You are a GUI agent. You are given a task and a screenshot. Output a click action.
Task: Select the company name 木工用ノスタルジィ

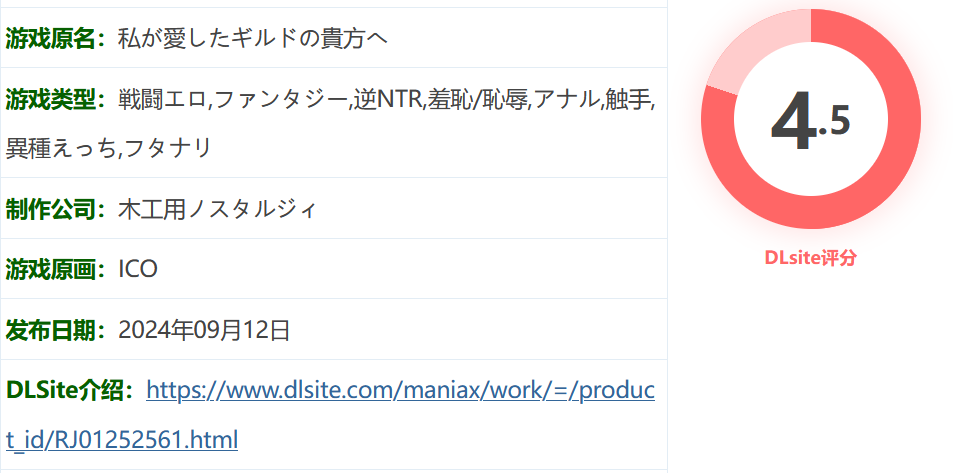click(x=218, y=210)
